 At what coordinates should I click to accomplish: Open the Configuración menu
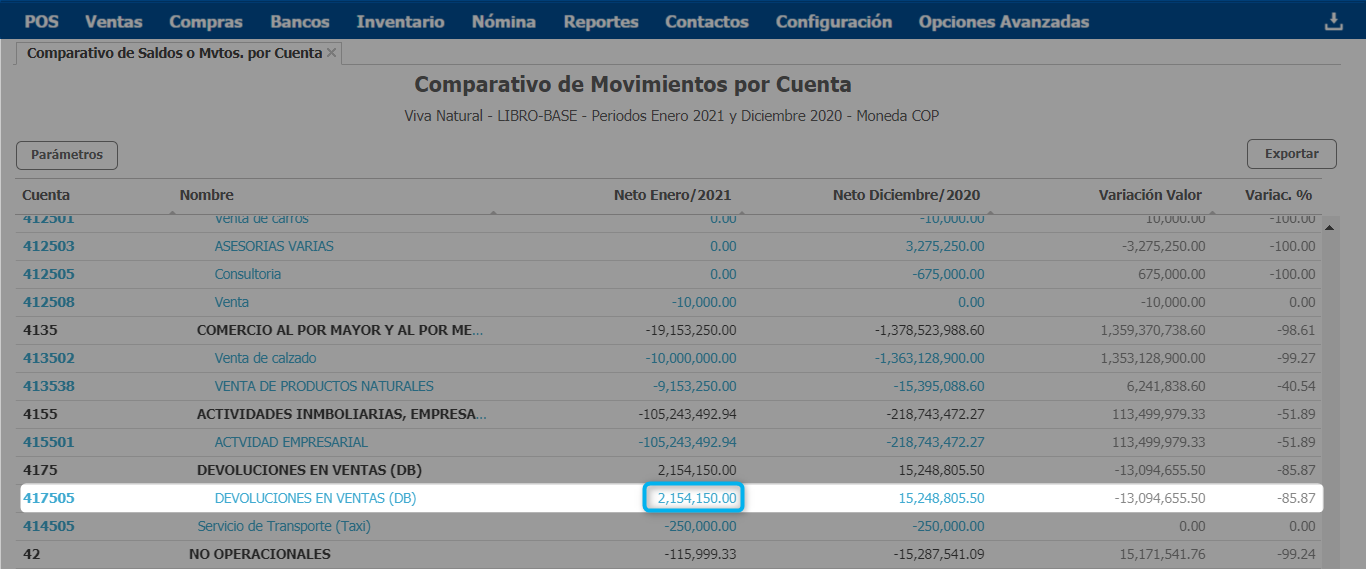click(x=833, y=22)
